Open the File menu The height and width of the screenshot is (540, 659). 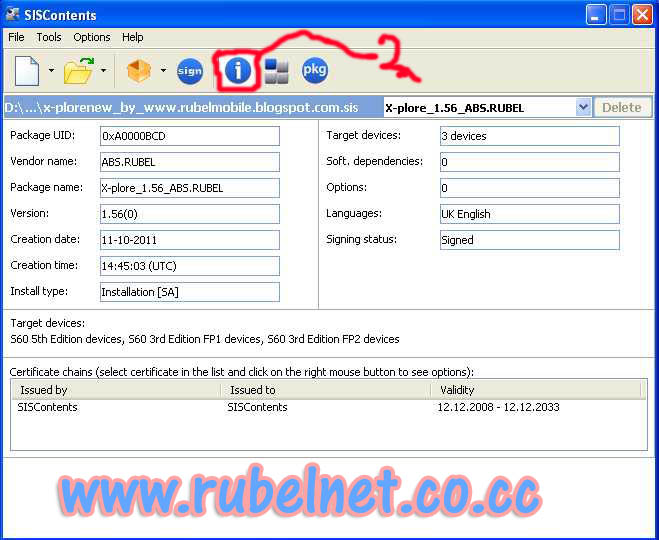(x=16, y=37)
